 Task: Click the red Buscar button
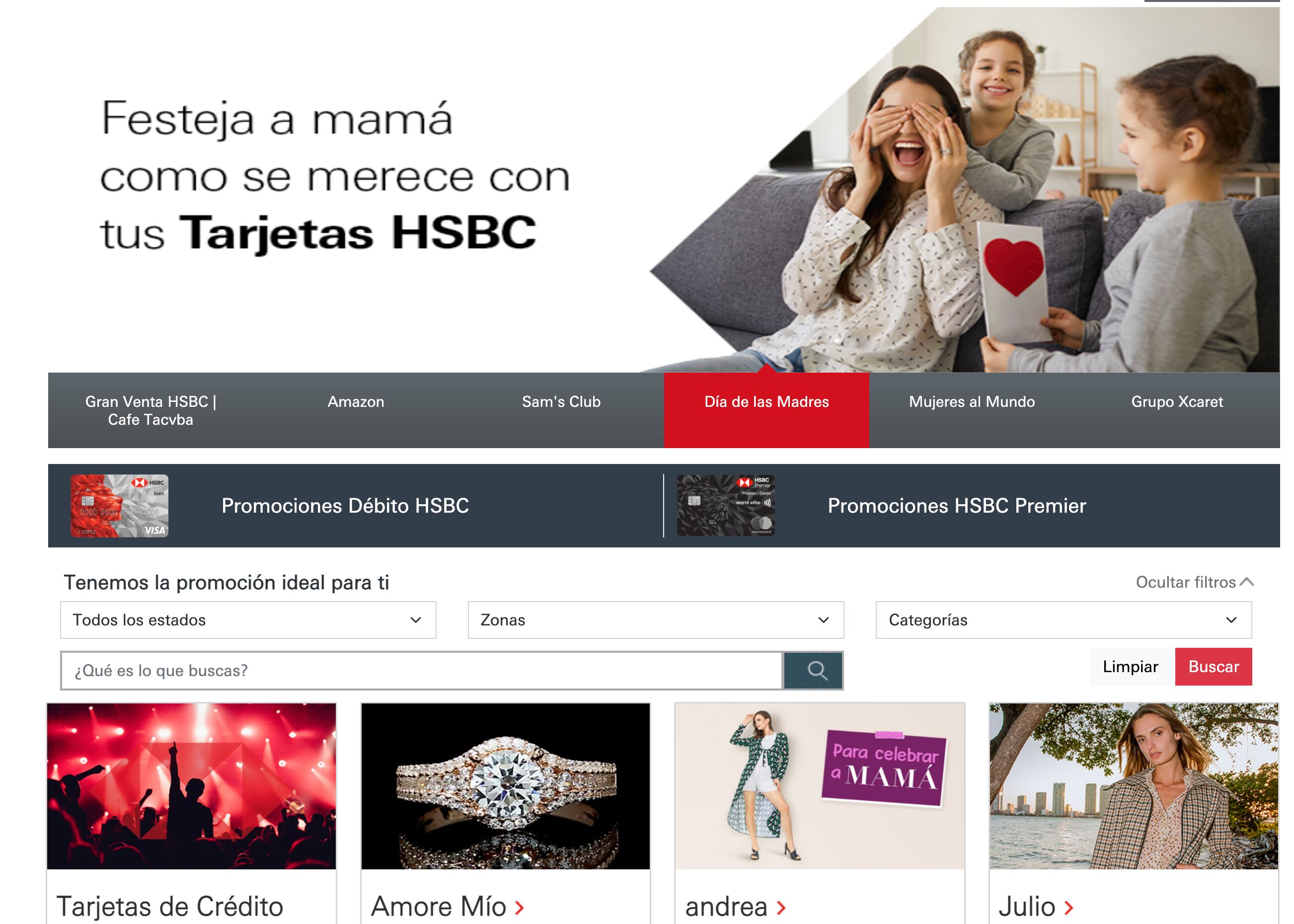[1214, 666]
